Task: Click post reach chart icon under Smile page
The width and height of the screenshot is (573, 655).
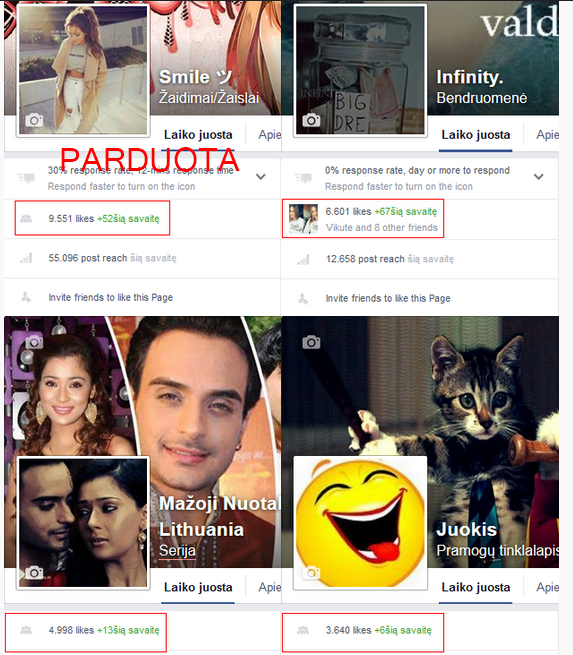Action: click(x=26, y=258)
